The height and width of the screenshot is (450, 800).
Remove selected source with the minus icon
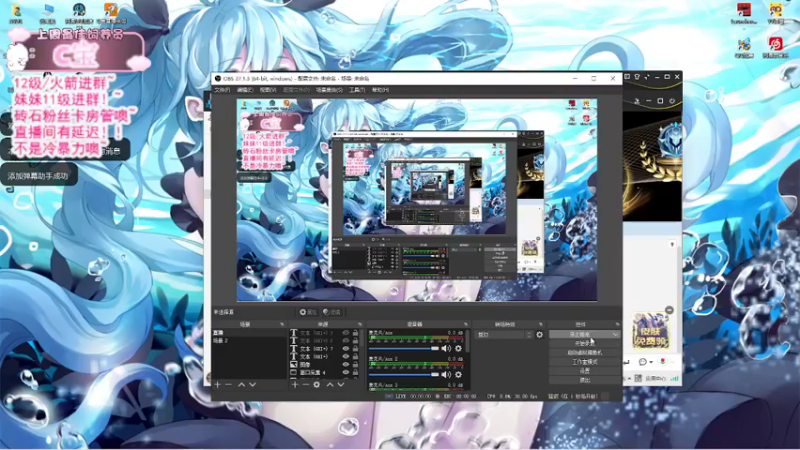(306, 385)
